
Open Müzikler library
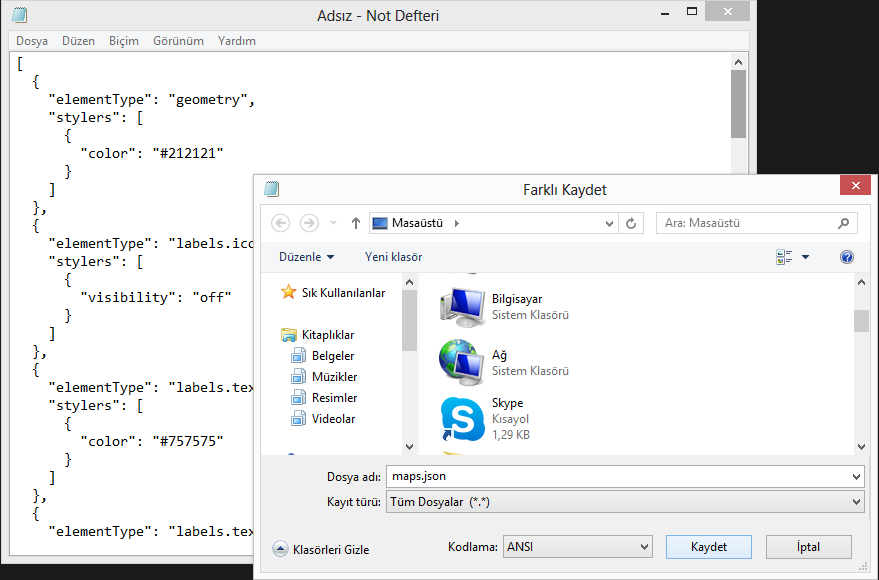tap(334, 377)
